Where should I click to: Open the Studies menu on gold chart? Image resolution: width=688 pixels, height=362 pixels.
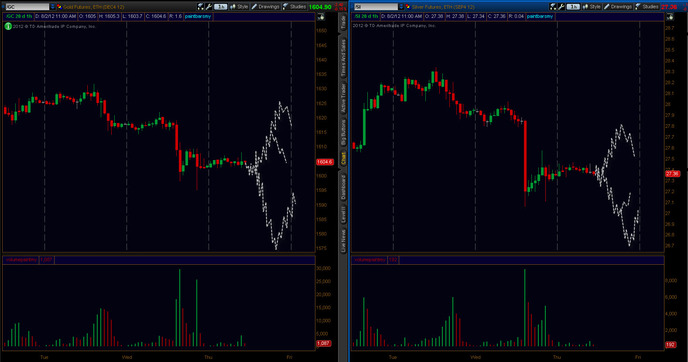[294, 7]
